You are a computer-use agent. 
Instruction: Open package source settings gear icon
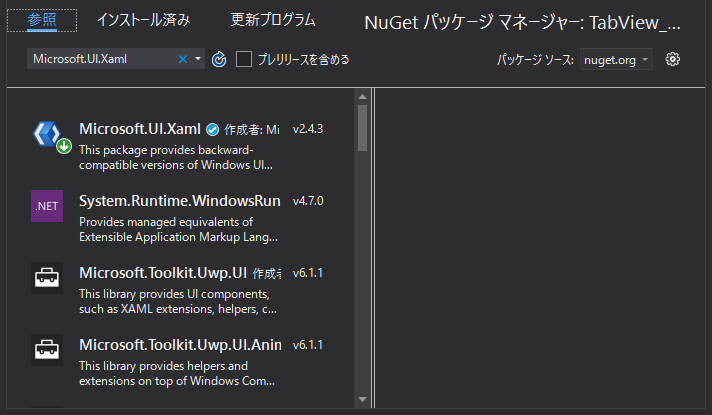[672, 59]
